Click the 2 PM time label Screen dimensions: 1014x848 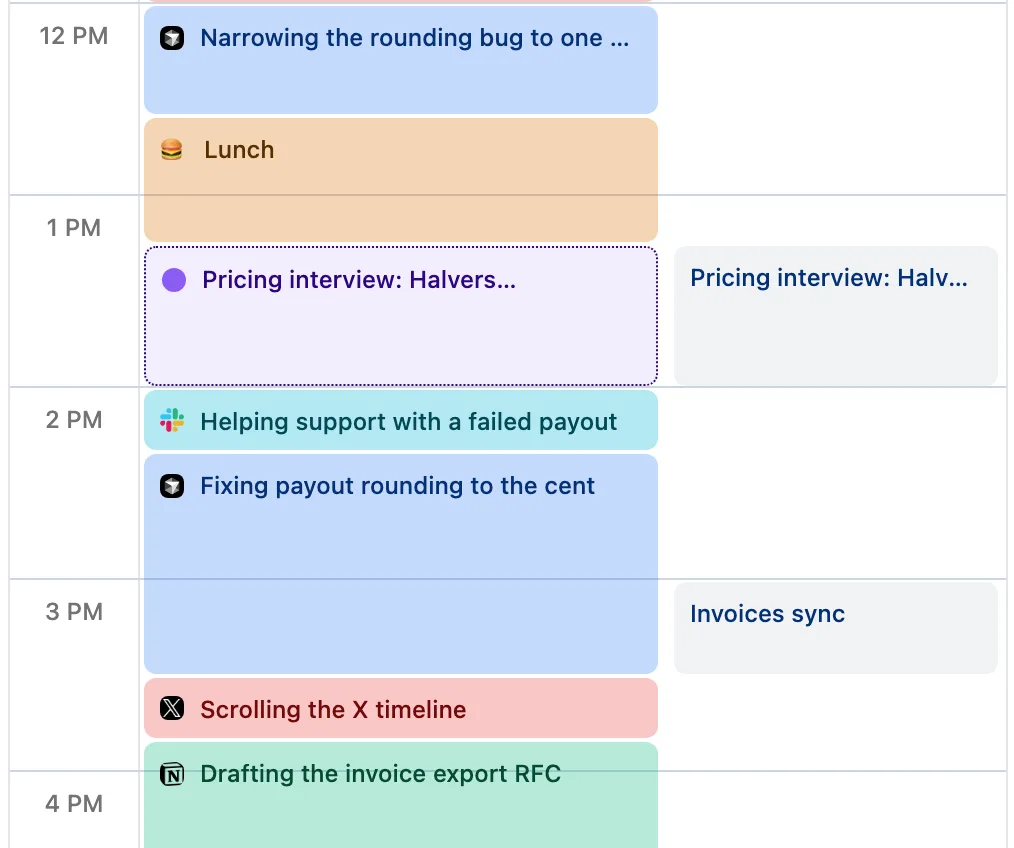(74, 420)
